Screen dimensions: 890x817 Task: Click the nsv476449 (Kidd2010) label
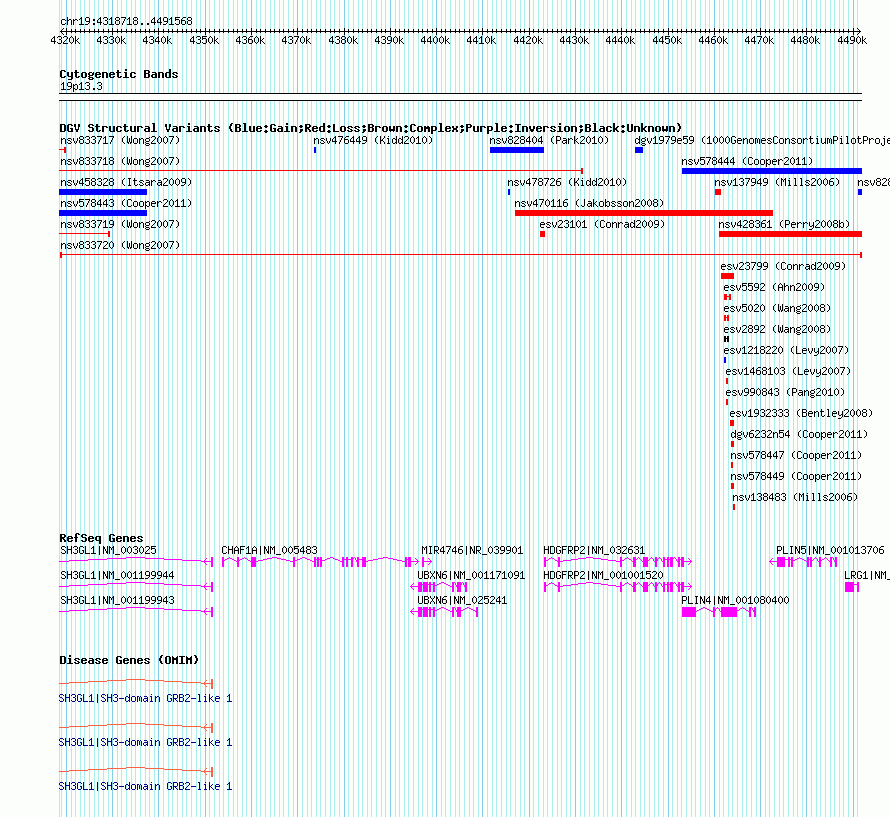[373, 140]
